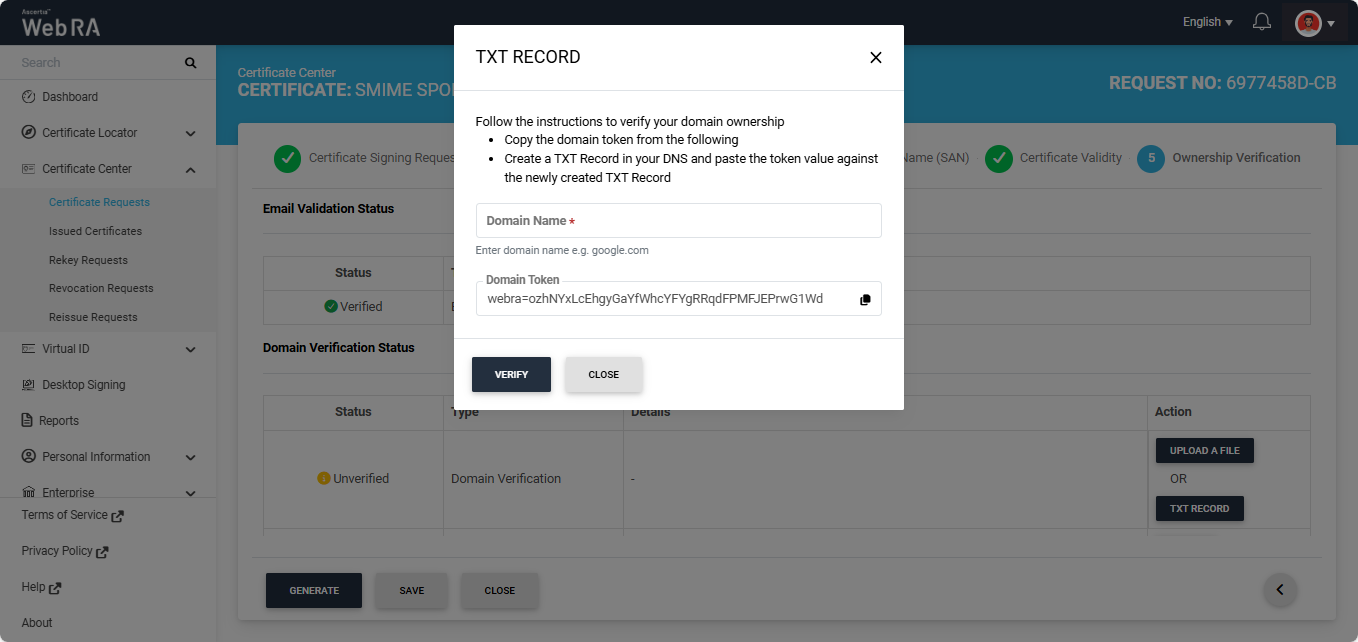Click the yellow Unverified status icon
The width and height of the screenshot is (1358, 642).
point(323,479)
